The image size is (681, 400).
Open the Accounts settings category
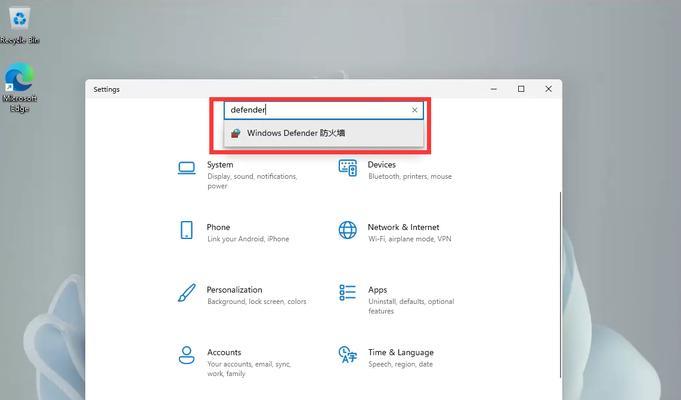(235, 362)
